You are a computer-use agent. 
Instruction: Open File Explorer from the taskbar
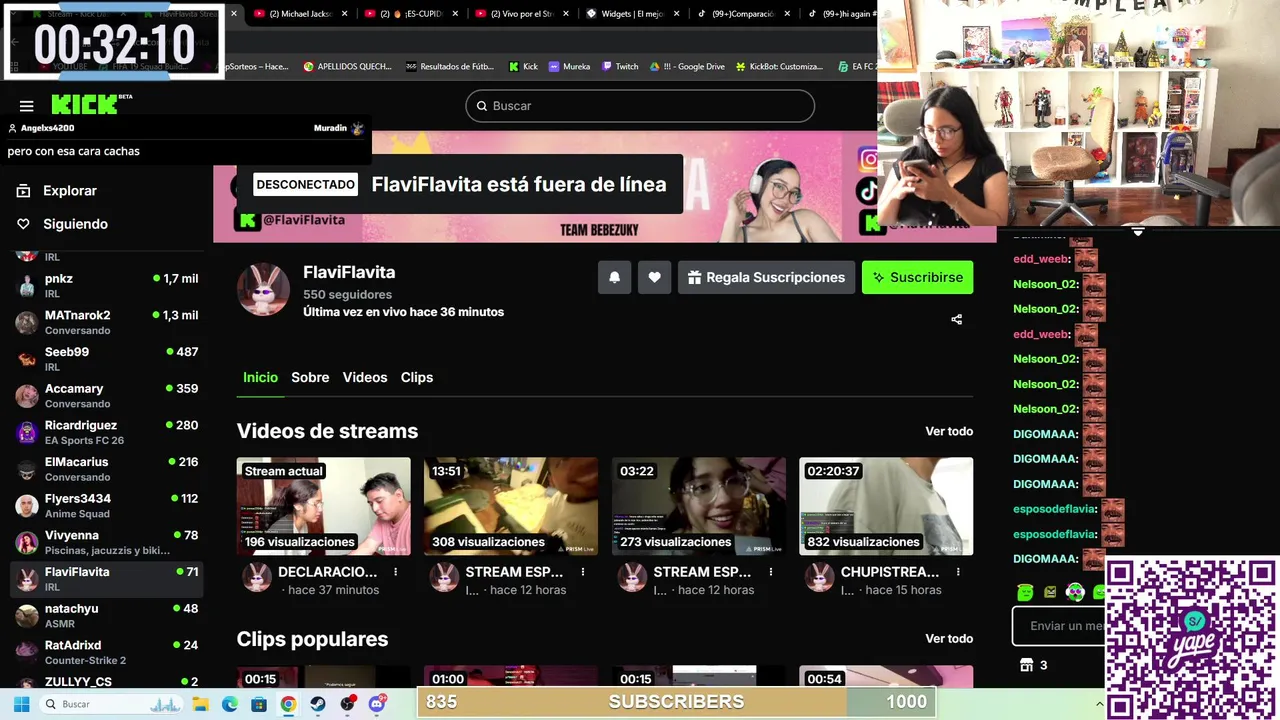[x=200, y=704]
